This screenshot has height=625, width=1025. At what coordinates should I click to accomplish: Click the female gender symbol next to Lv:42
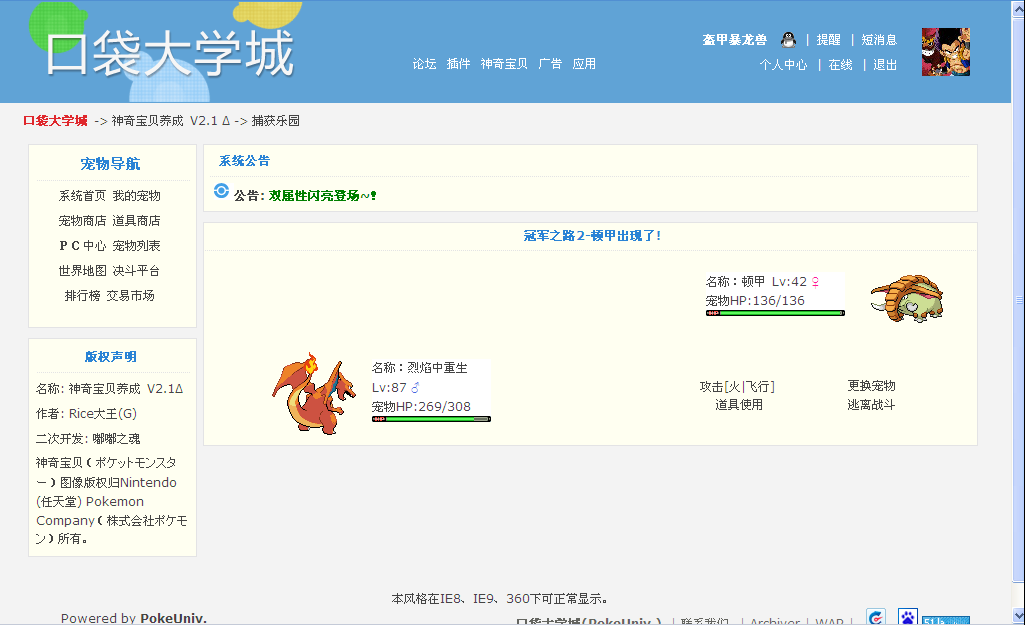click(815, 282)
